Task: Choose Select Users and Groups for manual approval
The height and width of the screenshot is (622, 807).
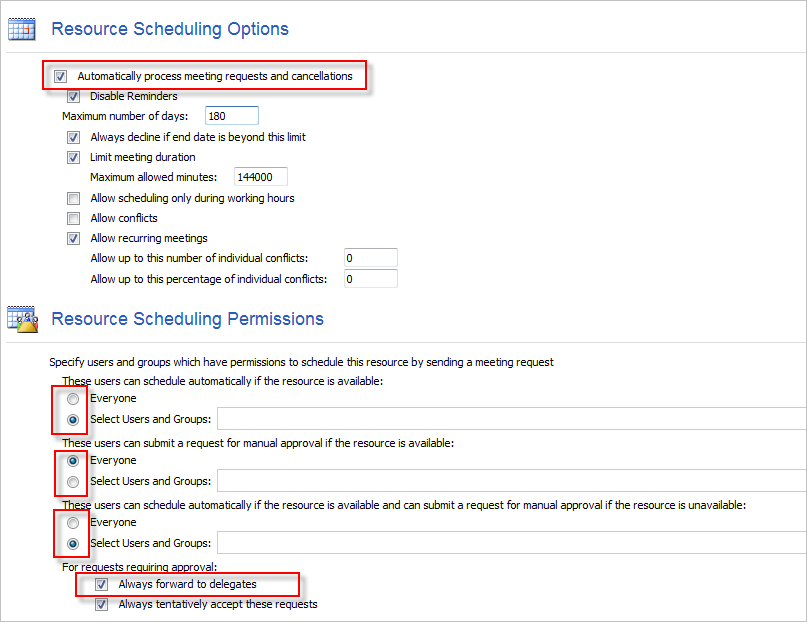Action: pyautogui.click(x=74, y=482)
